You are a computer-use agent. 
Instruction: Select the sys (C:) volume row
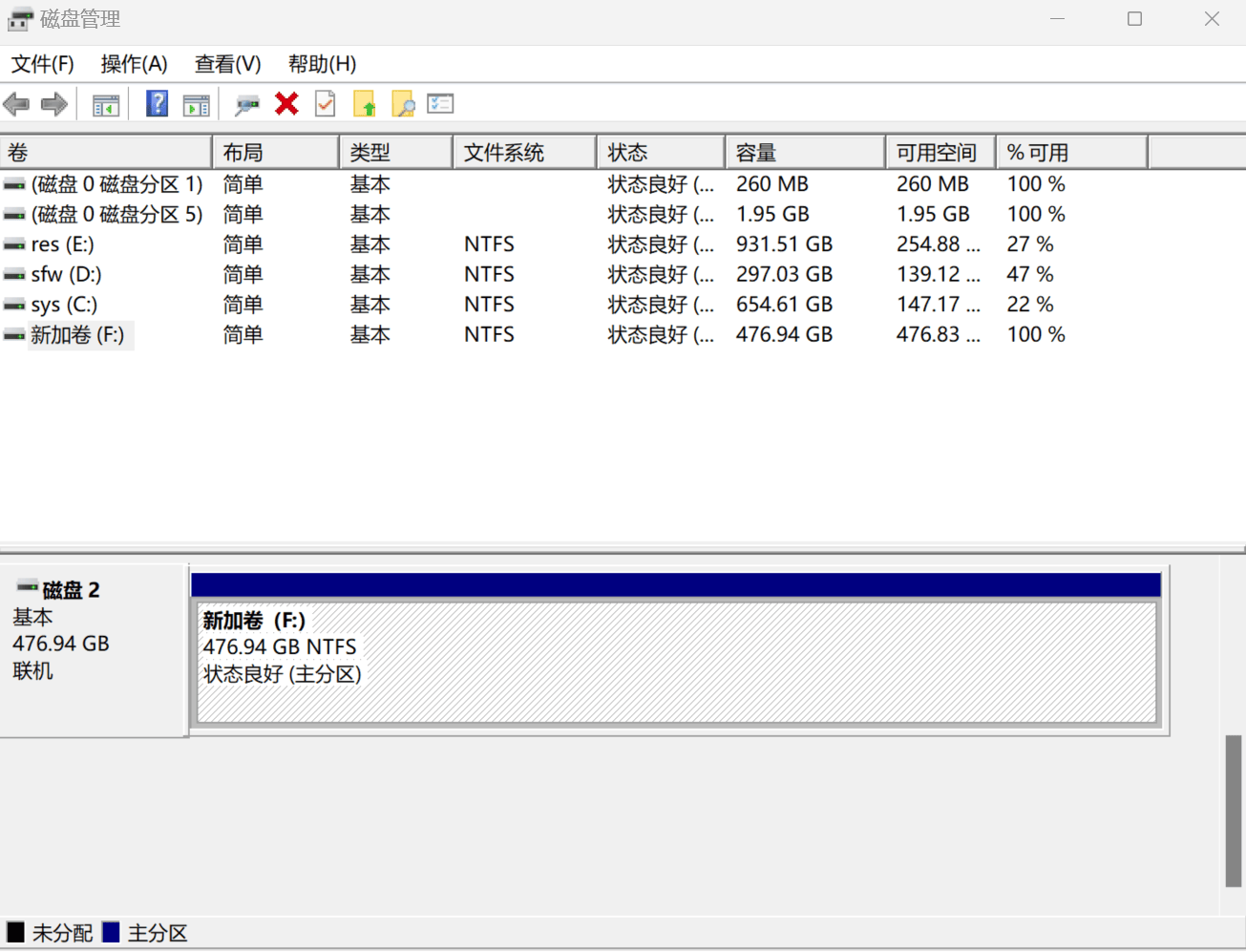pos(64,305)
